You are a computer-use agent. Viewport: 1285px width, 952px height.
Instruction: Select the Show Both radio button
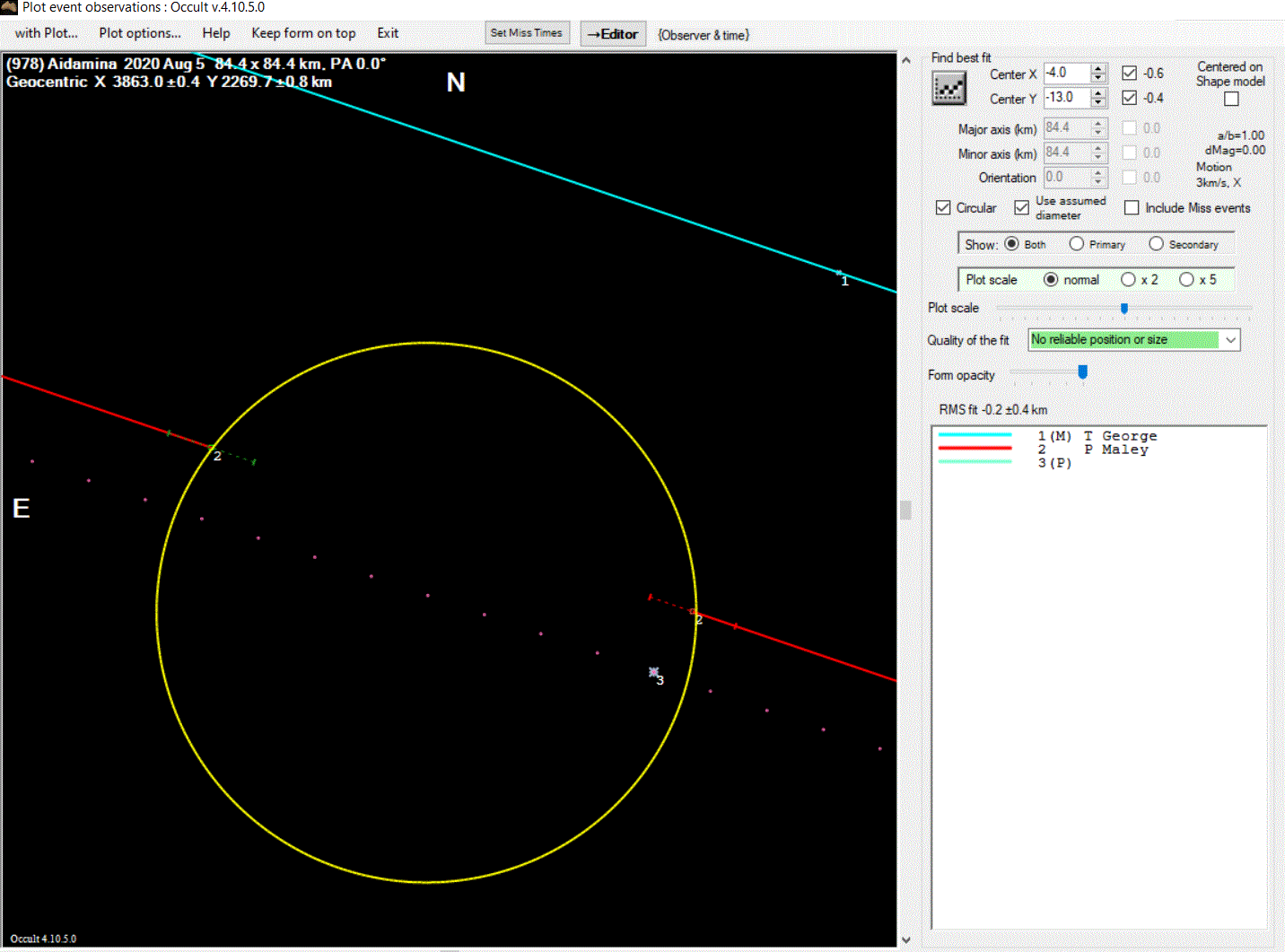(x=1011, y=244)
